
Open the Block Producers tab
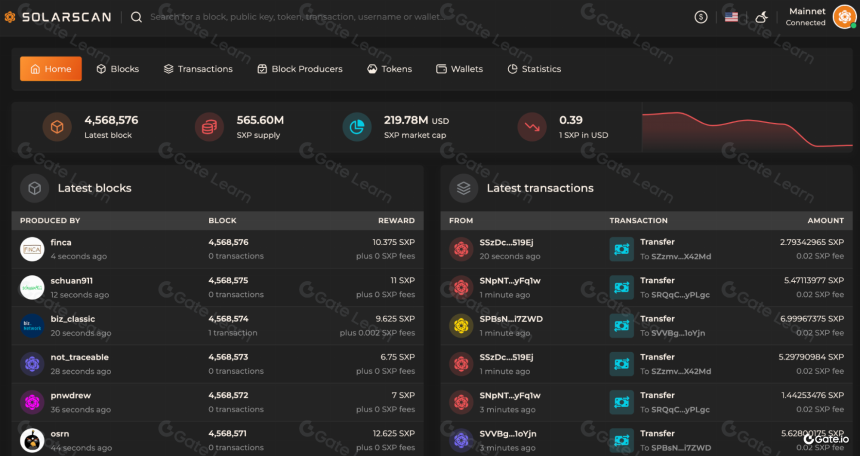pos(300,69)
